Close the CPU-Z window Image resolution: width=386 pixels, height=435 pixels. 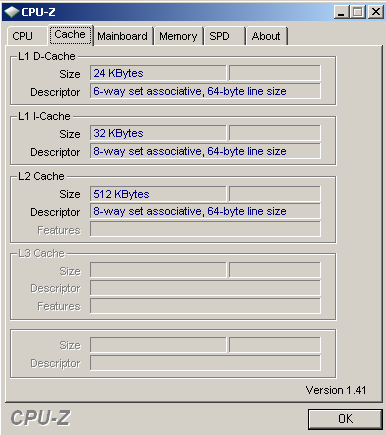(376, 12)
